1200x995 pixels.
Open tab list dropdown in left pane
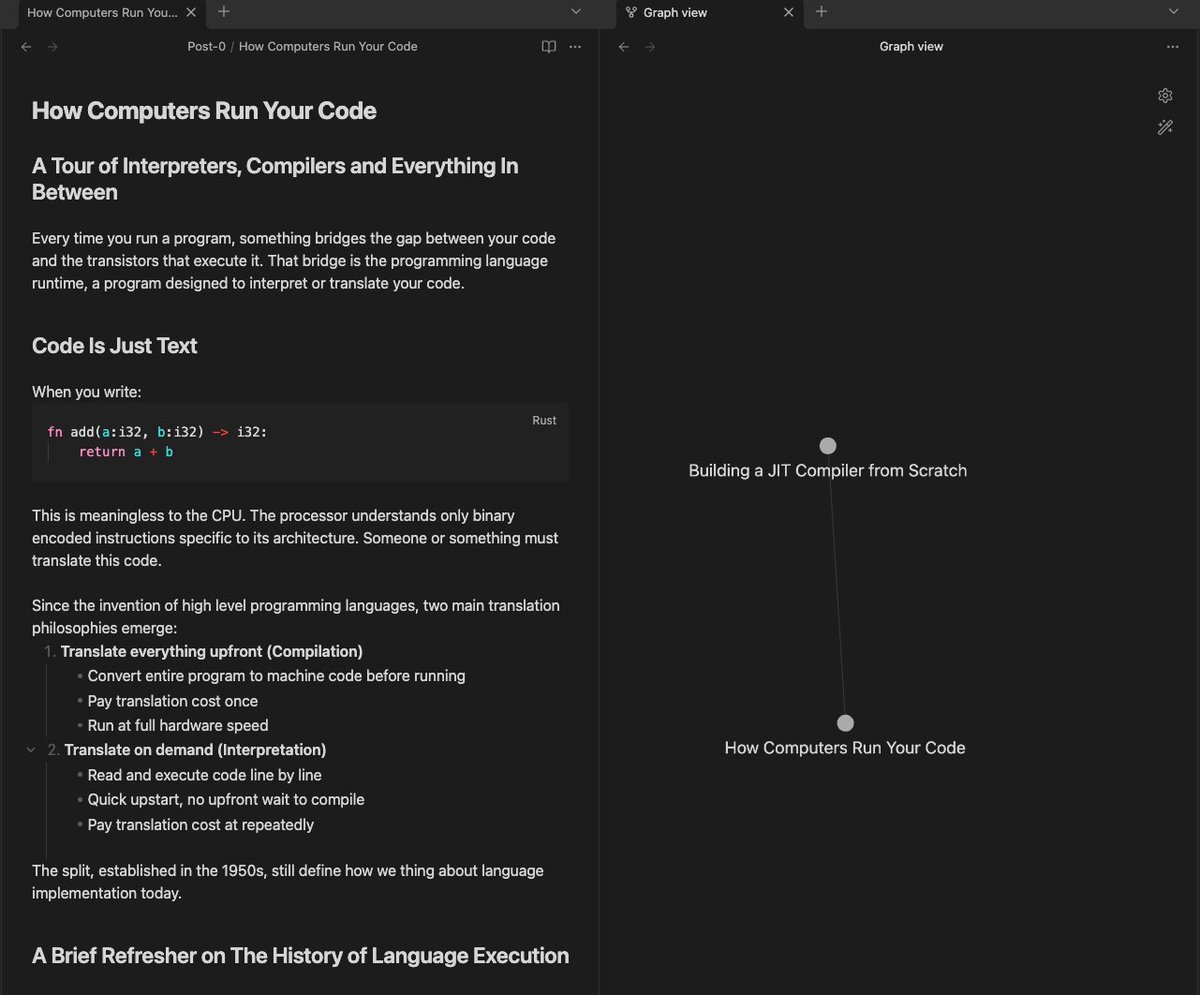[576, 12]
